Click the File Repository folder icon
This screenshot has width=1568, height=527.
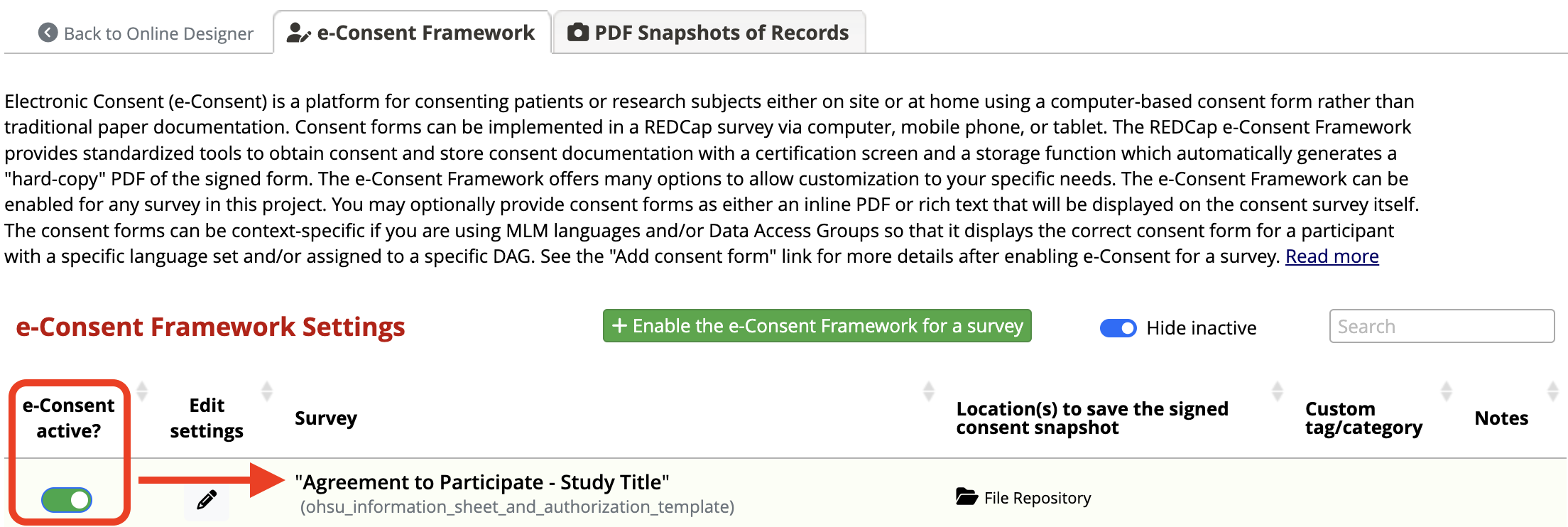tap(967, 496)
